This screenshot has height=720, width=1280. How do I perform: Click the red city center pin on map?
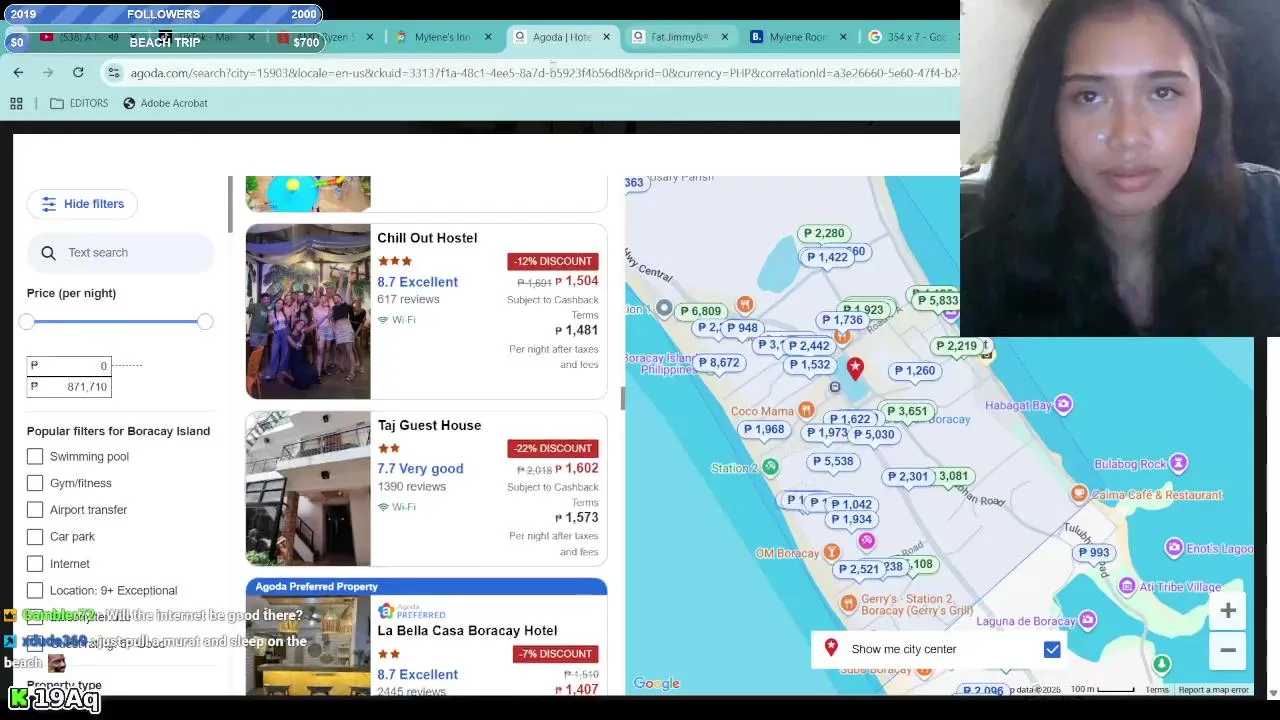[x=855, y=368]
